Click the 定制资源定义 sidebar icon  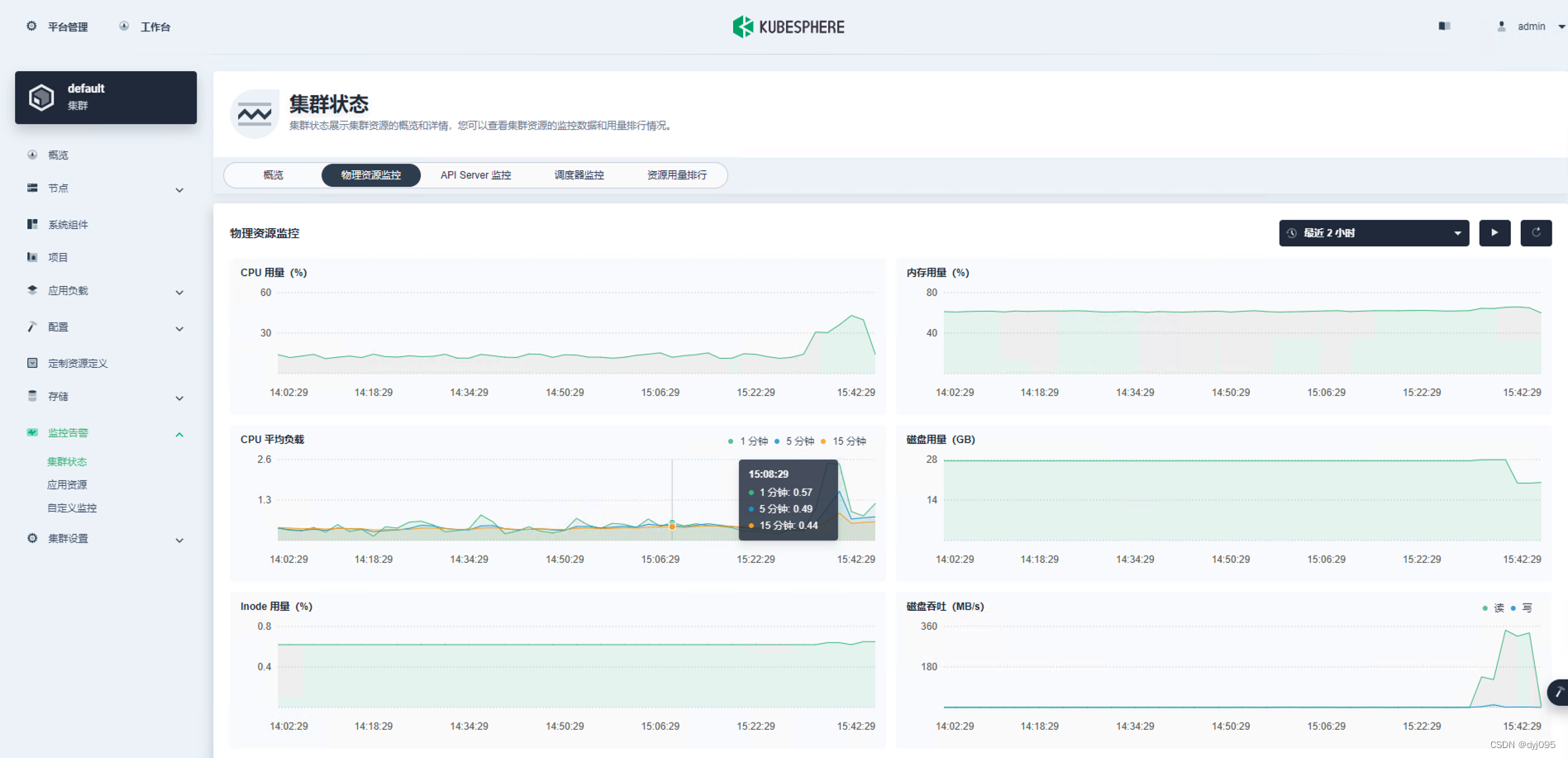click(x=32, y=363)
